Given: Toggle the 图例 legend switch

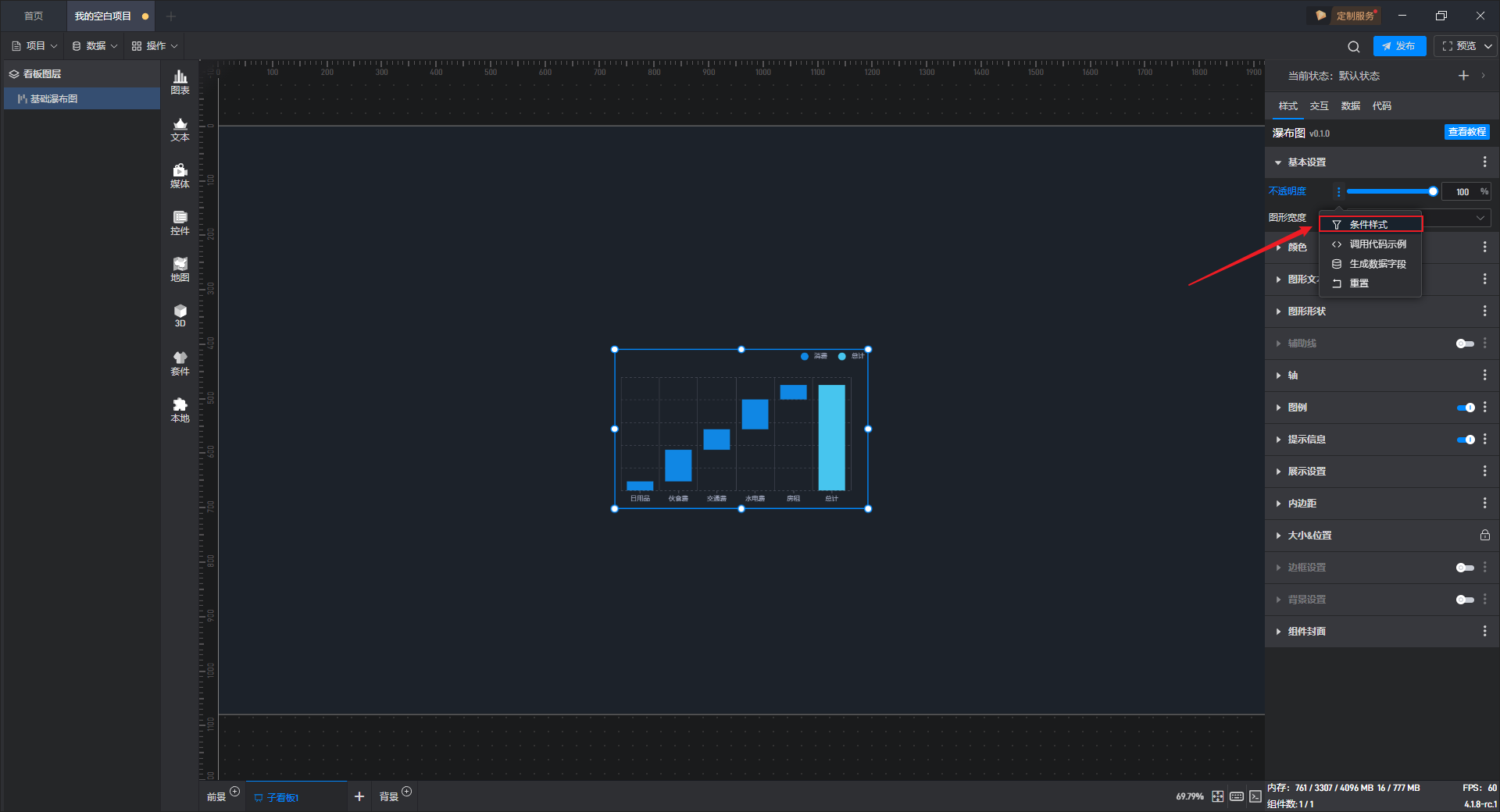Looking at the screenshot, I should 1466,408.
